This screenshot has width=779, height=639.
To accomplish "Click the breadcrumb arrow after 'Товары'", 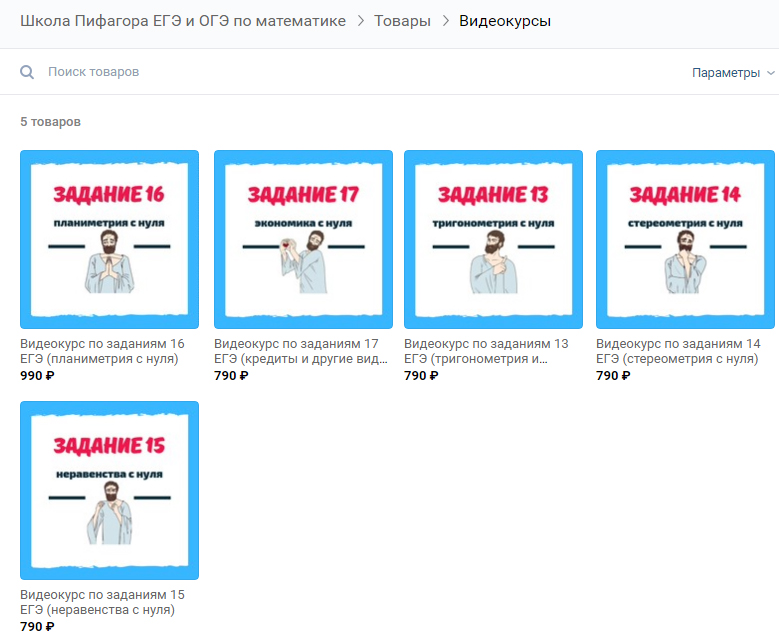I will click(446, 21).
